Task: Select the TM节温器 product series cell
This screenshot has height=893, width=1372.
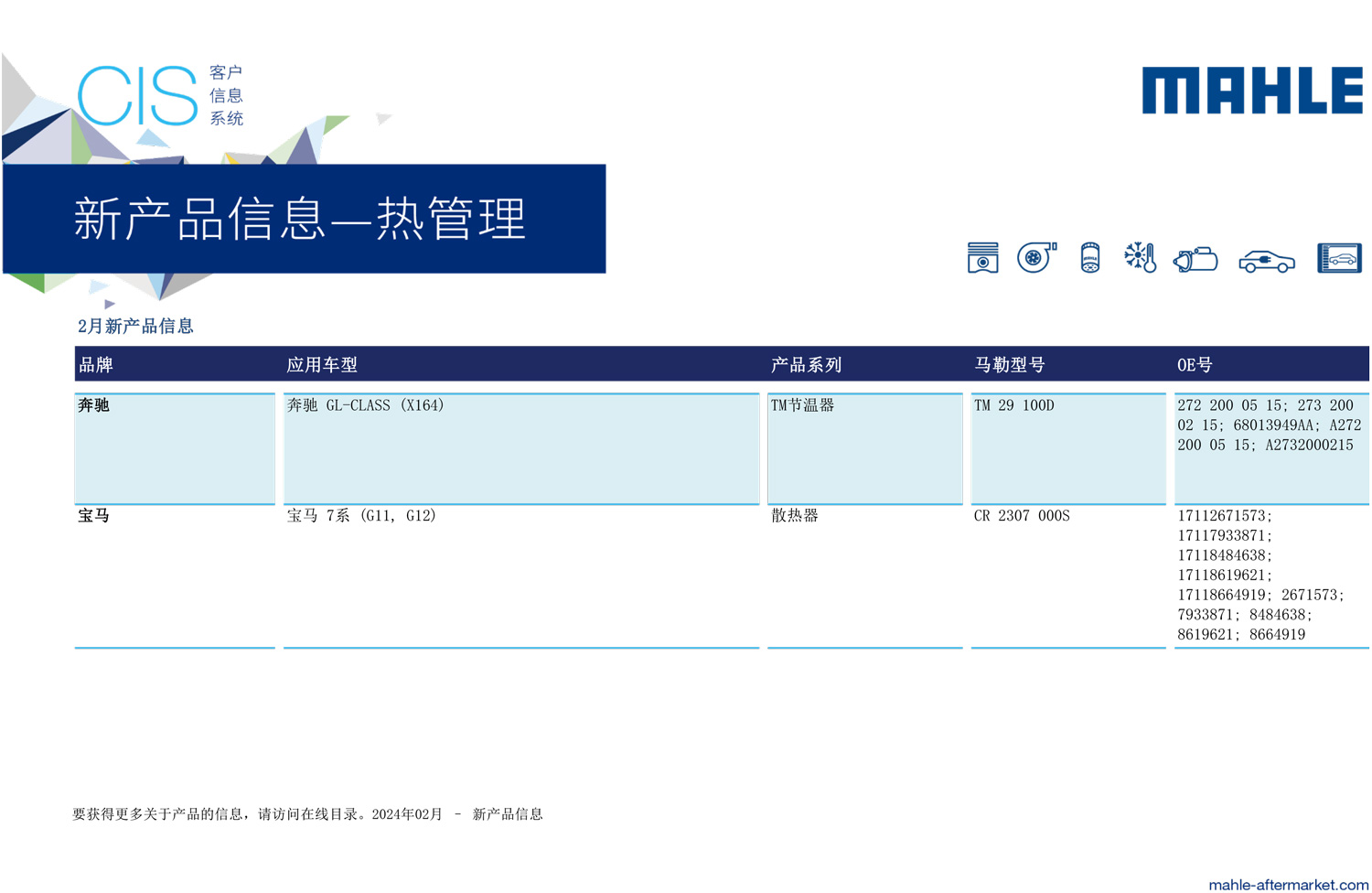Action: point(865,448)
